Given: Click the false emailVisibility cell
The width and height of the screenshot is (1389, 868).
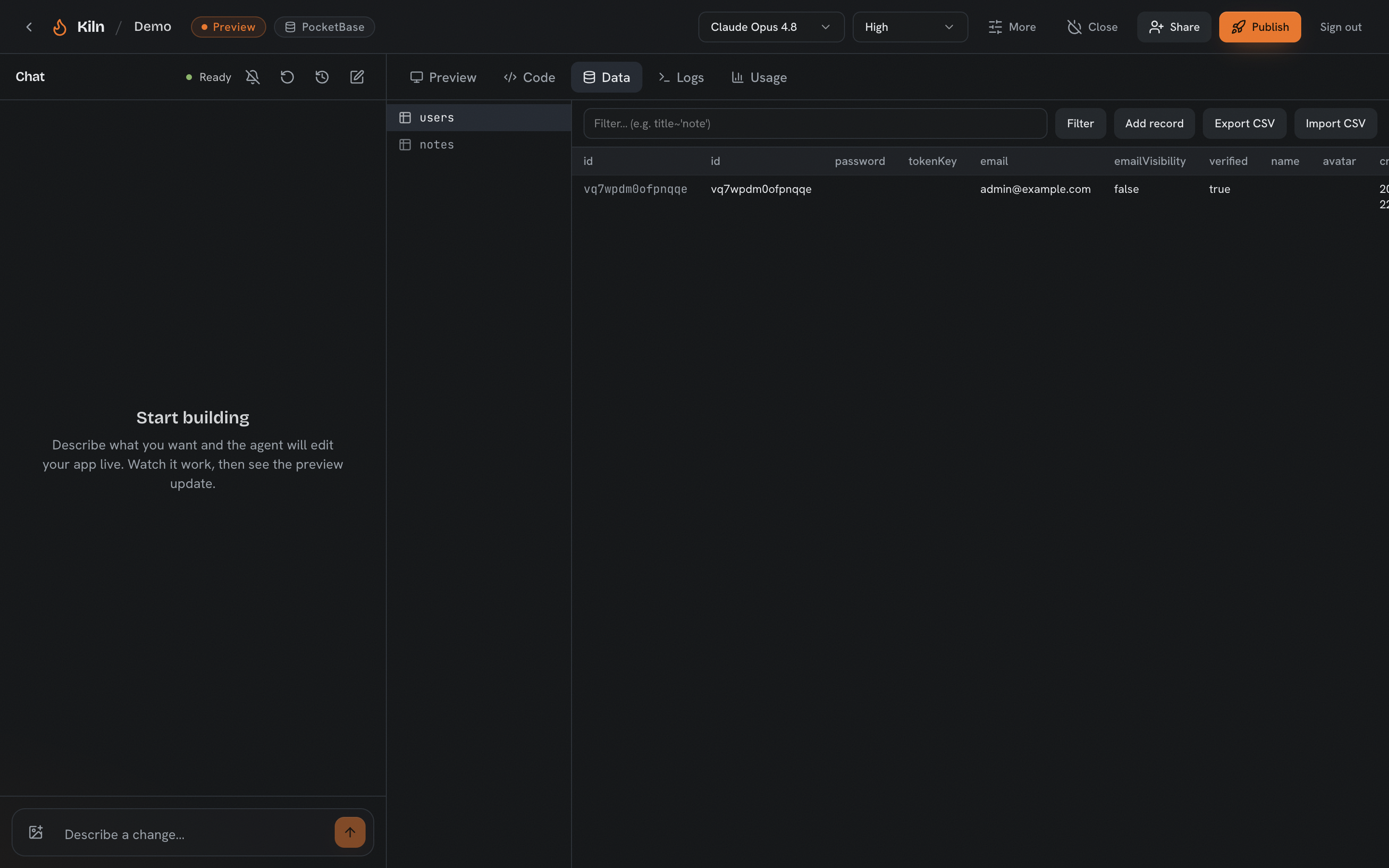Looking at the screenshot, I should [1126, 189].
